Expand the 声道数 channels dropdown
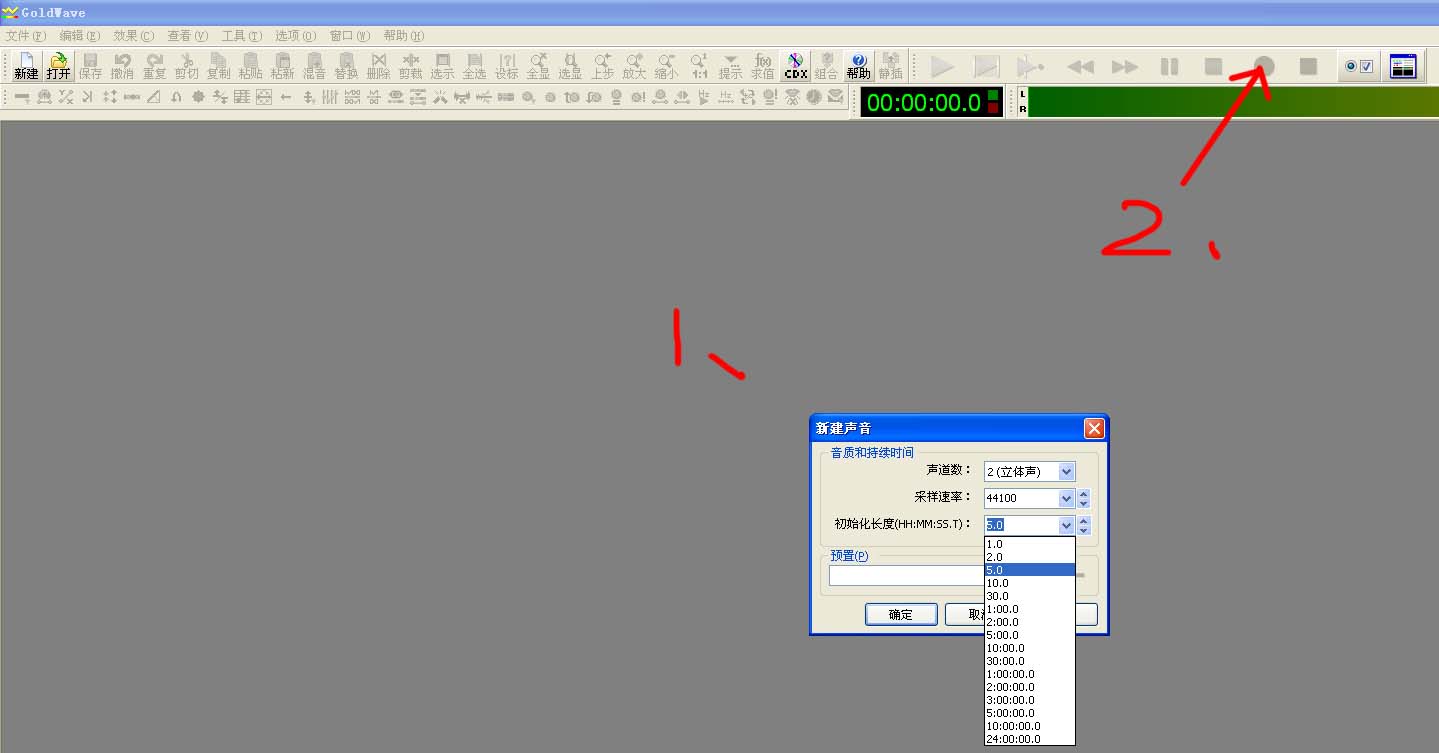This screenshot has width=1439, height=753. pos(1066,472)
